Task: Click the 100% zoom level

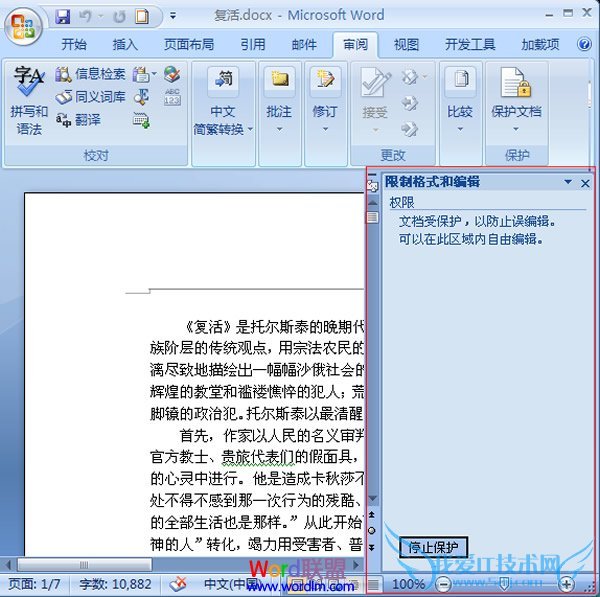Action: pyautogui.click(x=408, y=584)
